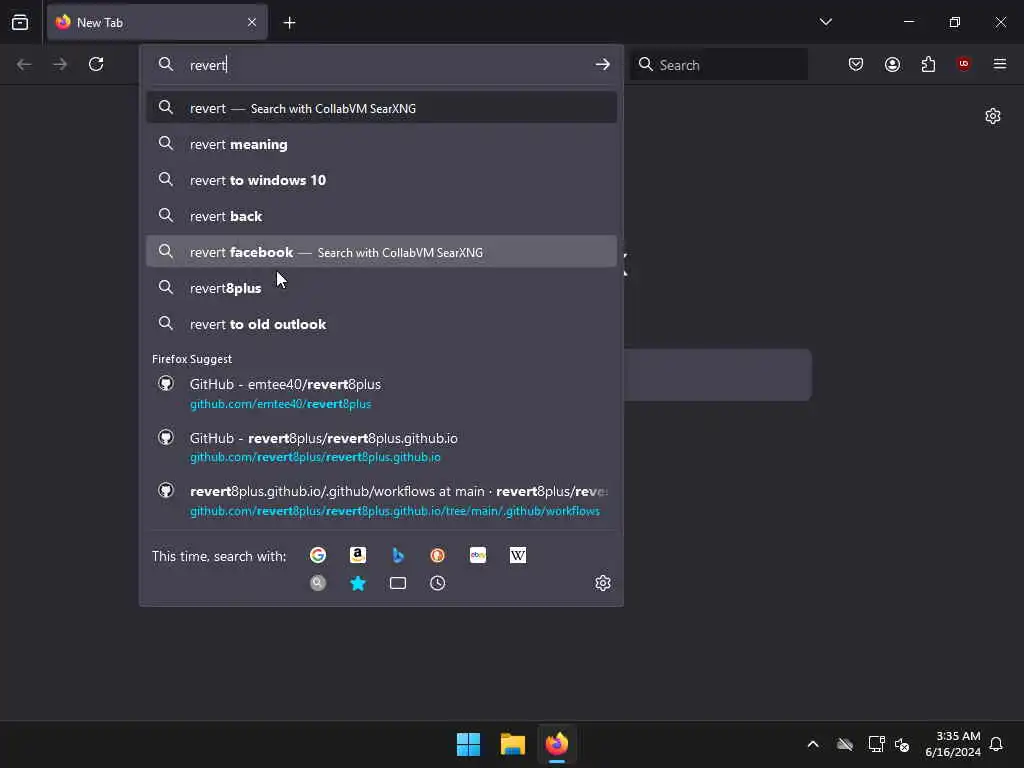Open GitHub revert8plus/revert8plus.github.io suggestion
The image size is (1024, 768).
(x=381, y=447)
